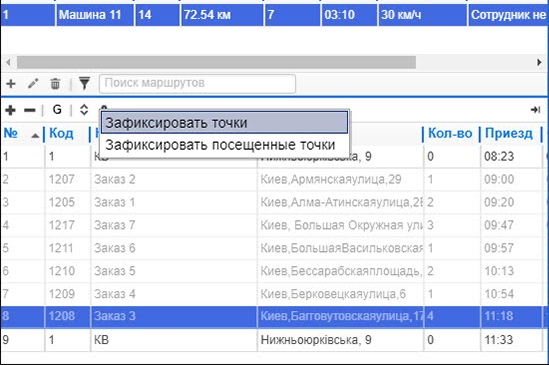This screenshot has width=549, height=365.
Task: Click arrival time '09:57'
Action: (499, 248)
